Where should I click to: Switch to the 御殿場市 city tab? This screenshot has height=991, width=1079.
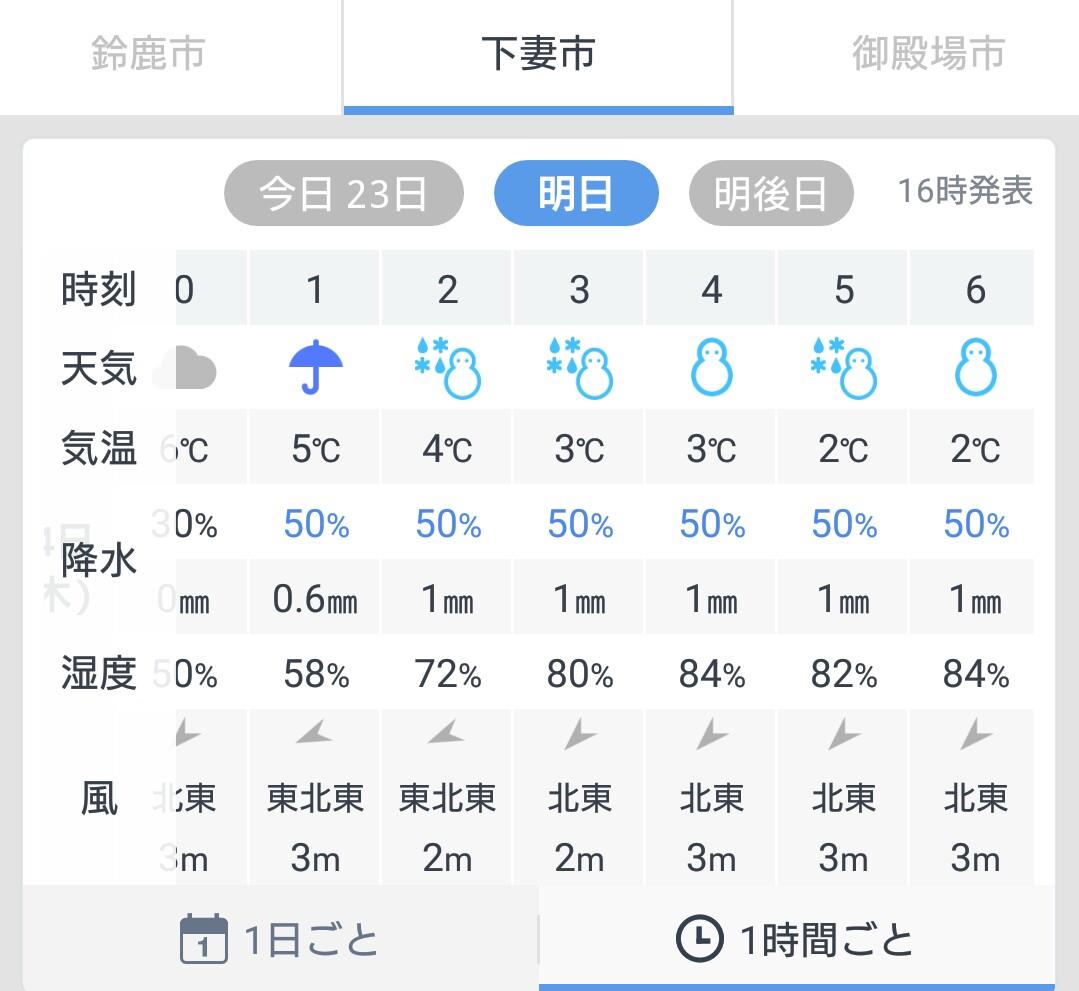point(928,54)
